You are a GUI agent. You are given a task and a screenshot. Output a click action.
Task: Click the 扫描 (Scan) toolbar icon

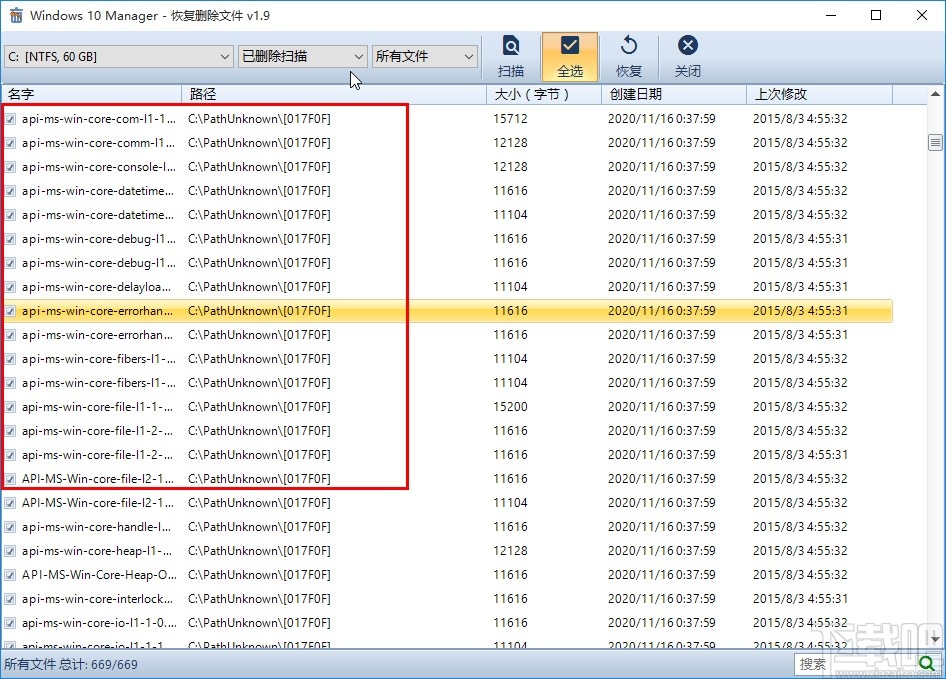point(510,56)
